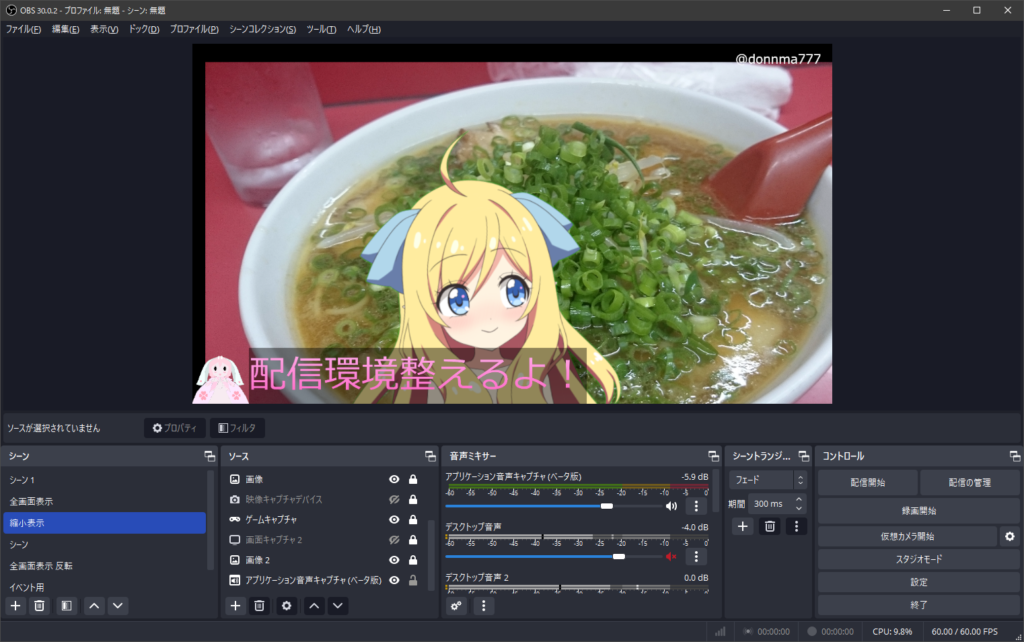Open advanced audio properties gear in the mixer
The width and height of the screenshot is (1024, 642).
(457, 605)
